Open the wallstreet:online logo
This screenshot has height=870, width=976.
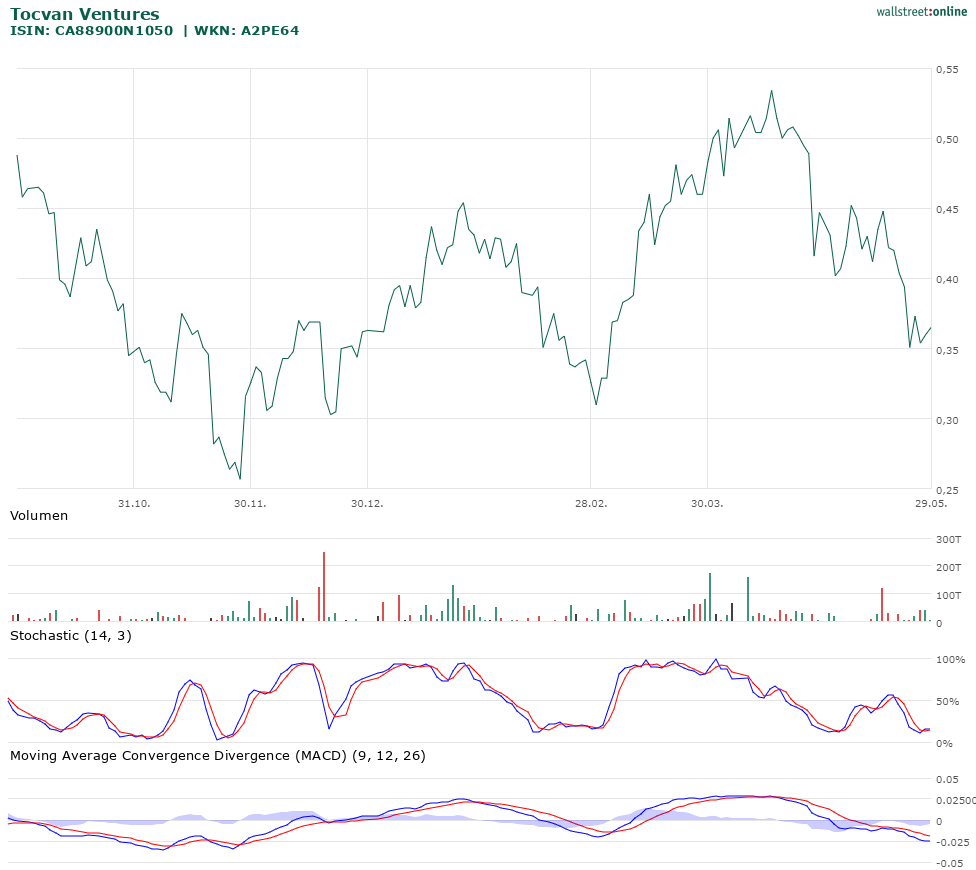point(921,11)
